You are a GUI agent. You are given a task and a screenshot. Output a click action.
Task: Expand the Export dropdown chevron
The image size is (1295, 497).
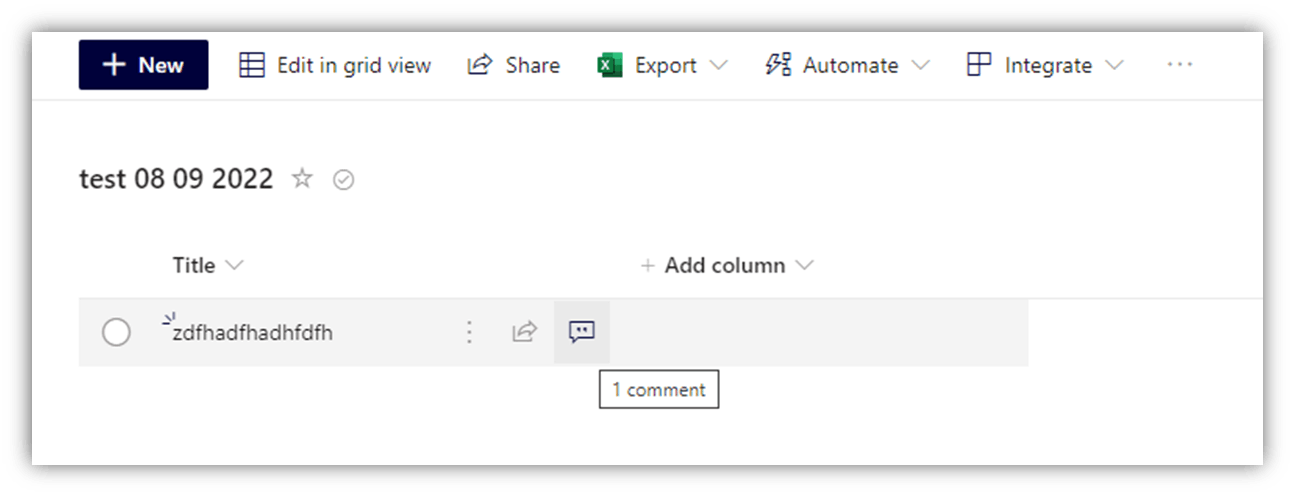[x=718, y=66]
